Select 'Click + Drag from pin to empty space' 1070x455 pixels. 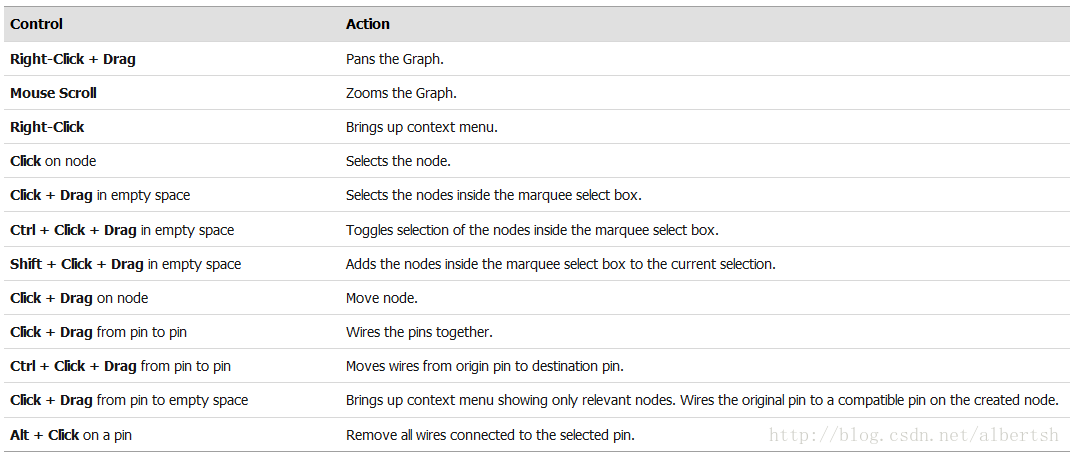pyautogui.click(x=129, y=400)
